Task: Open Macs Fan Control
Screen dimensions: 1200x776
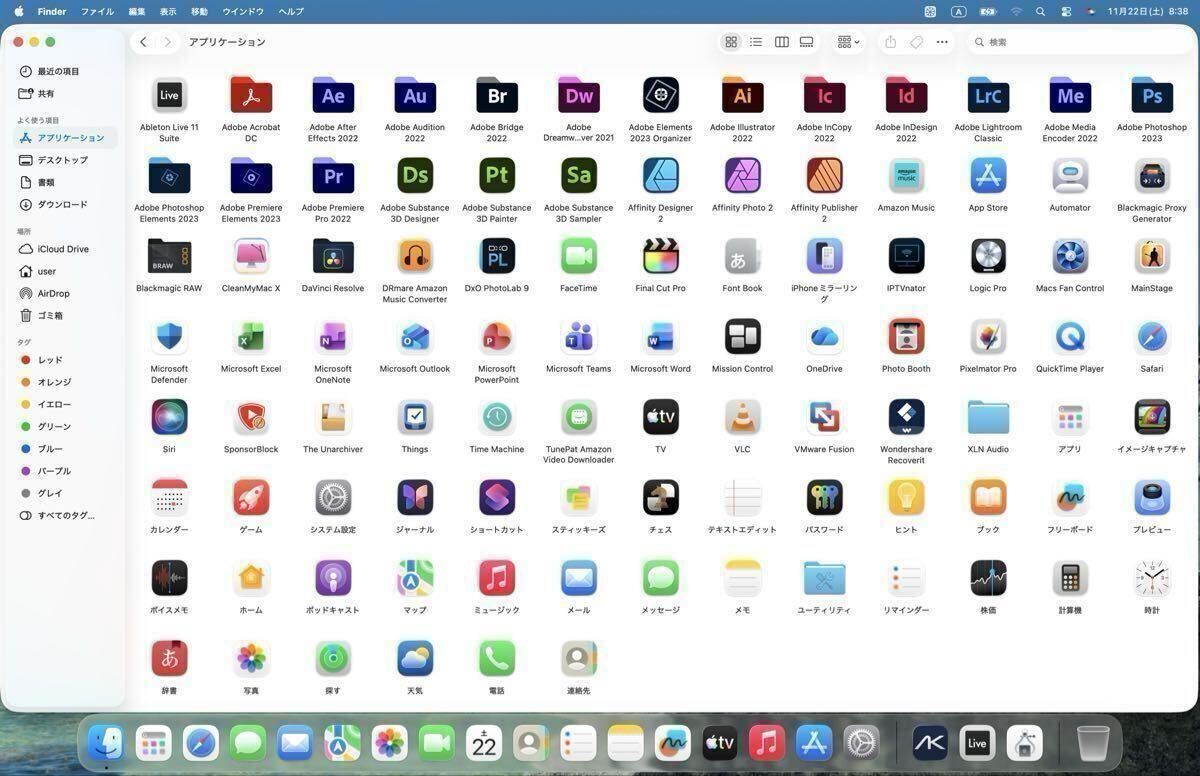Action: pyautogui.click(x=1070, y=256)
